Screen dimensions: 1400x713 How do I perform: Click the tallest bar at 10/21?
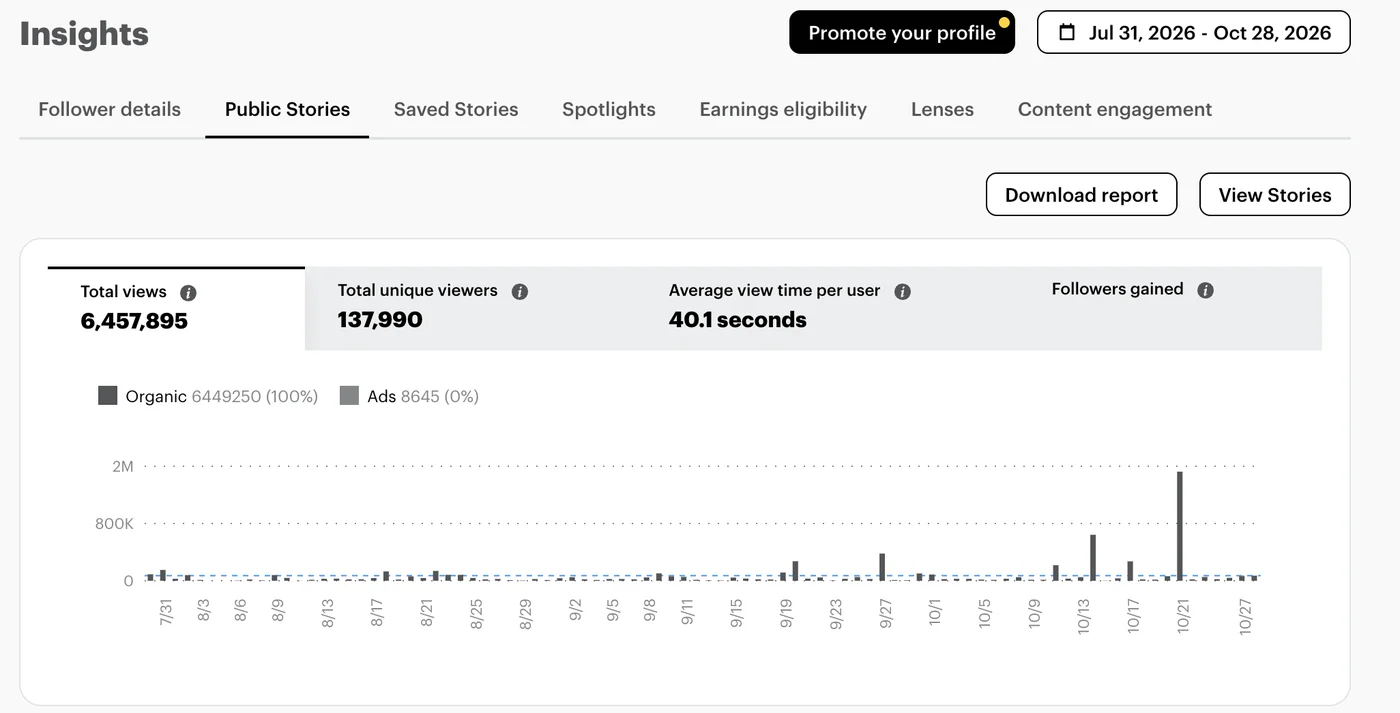coord(1180,525)
